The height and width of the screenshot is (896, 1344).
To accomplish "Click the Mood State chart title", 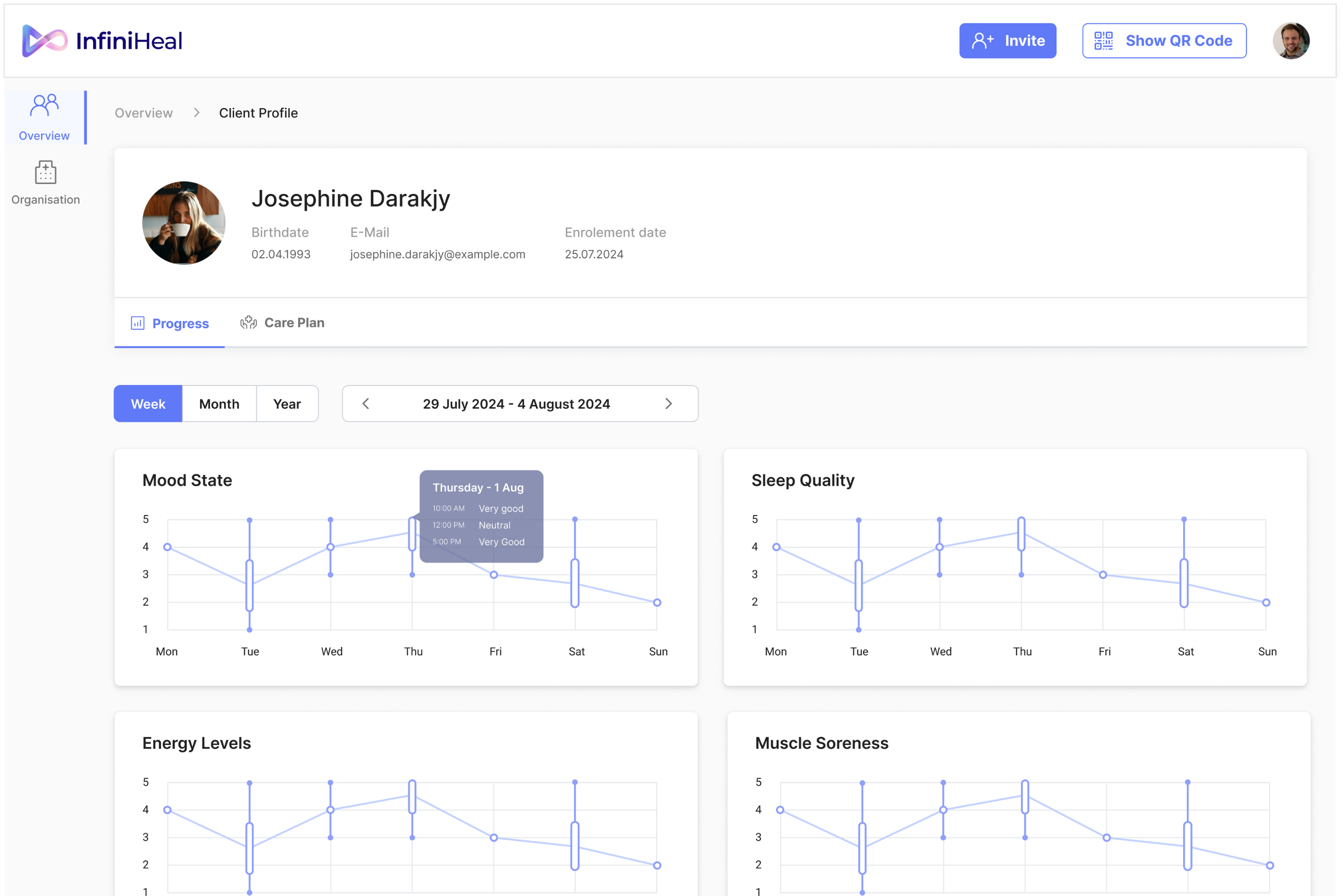I will (187, 480).
